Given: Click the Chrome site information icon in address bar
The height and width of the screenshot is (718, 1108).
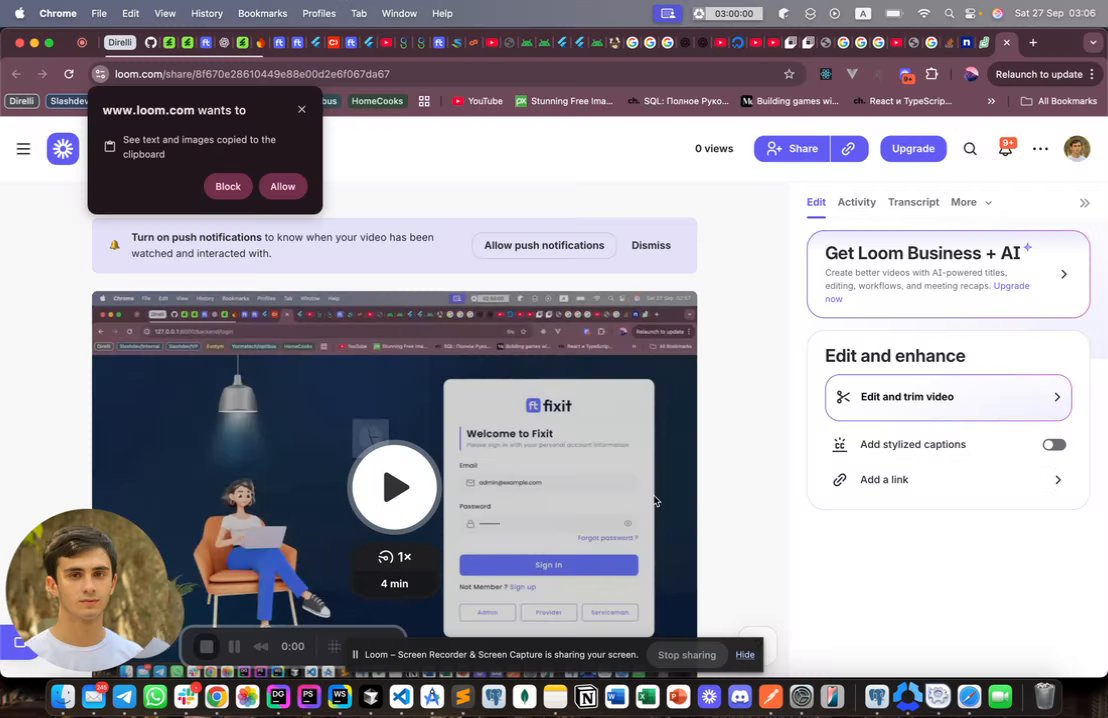Looking at the screenshot, I should click(x=100, y=74).
